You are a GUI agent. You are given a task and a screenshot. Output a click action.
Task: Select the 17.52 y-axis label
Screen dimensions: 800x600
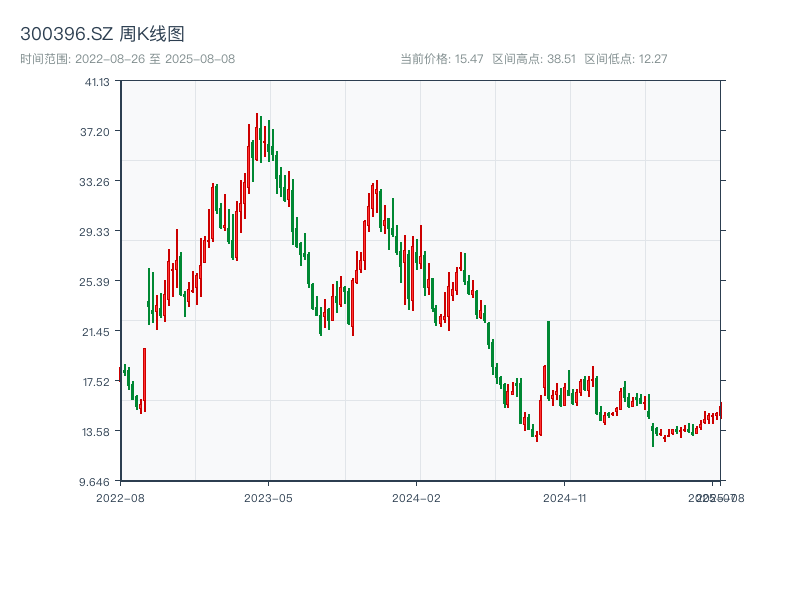point(97,382)
